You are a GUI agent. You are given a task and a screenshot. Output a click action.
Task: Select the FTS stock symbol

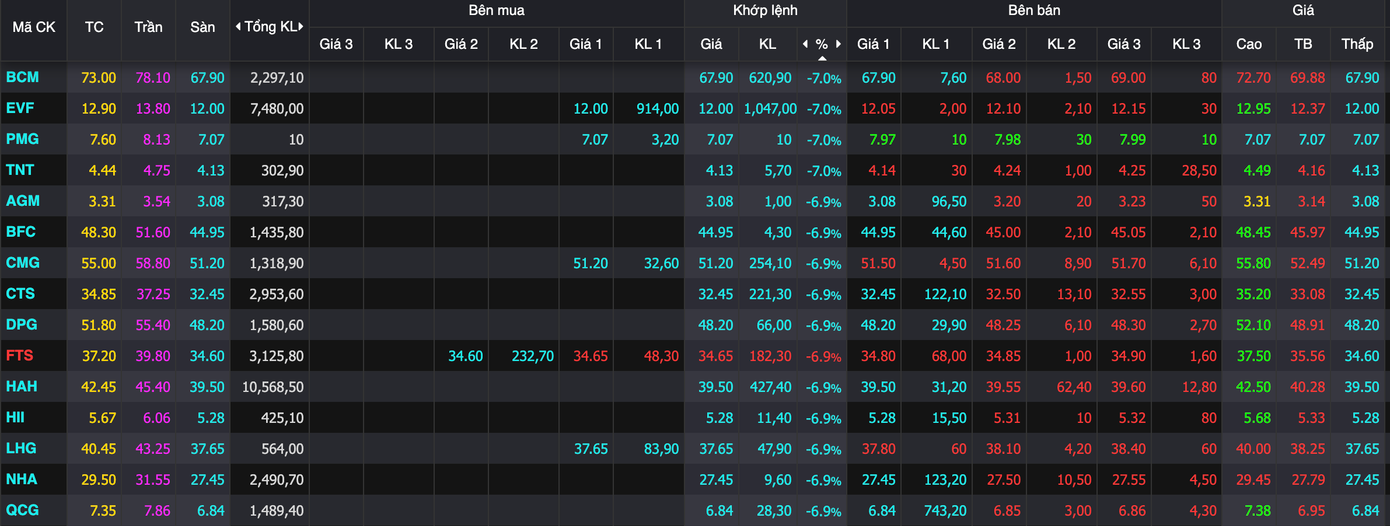pos(20,356)
